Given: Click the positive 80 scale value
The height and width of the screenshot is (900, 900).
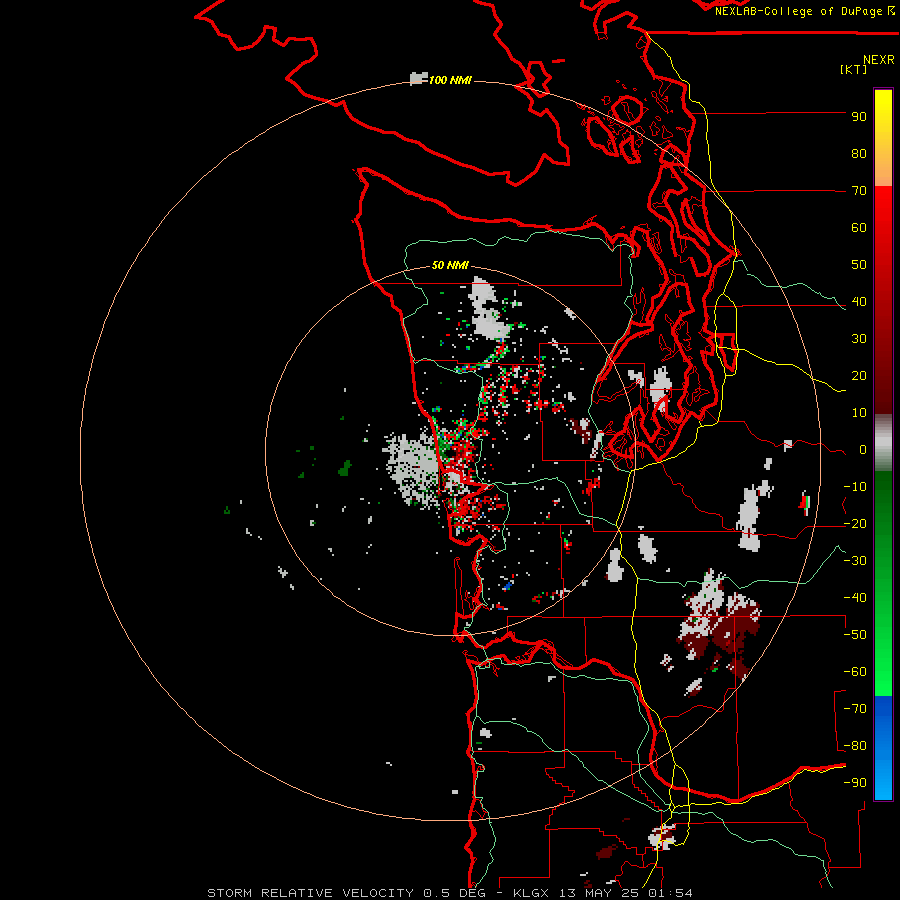Looking at the screenshot, I should click(859, 154).
